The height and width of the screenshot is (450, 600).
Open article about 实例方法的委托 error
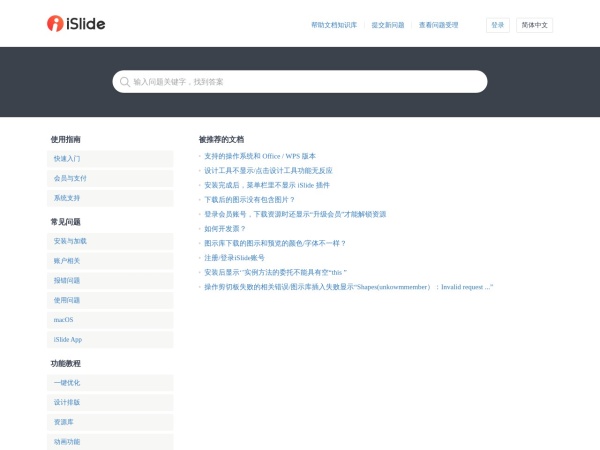(276, 272)
